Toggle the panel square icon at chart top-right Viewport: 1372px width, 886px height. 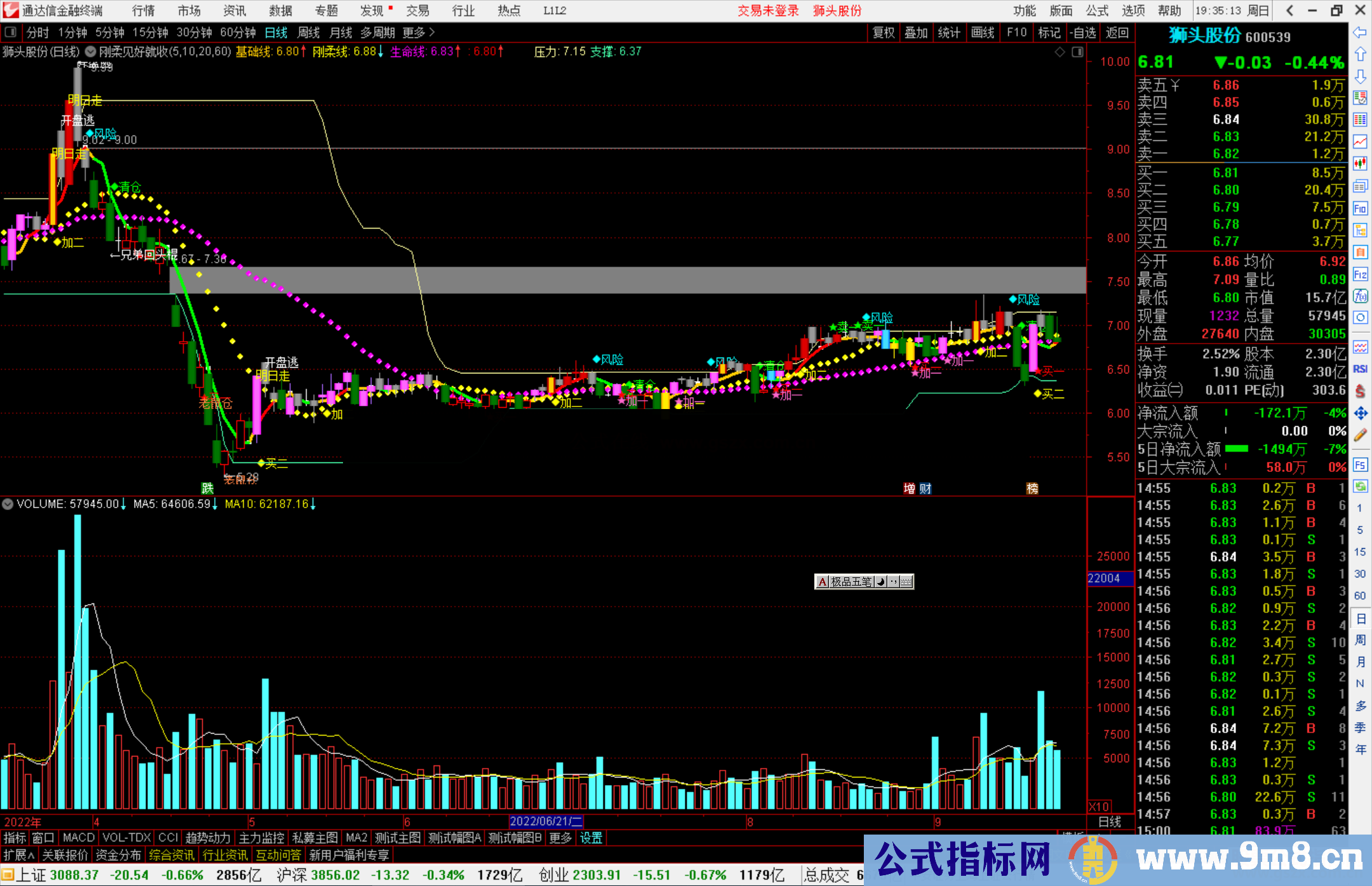[1077, 52]
